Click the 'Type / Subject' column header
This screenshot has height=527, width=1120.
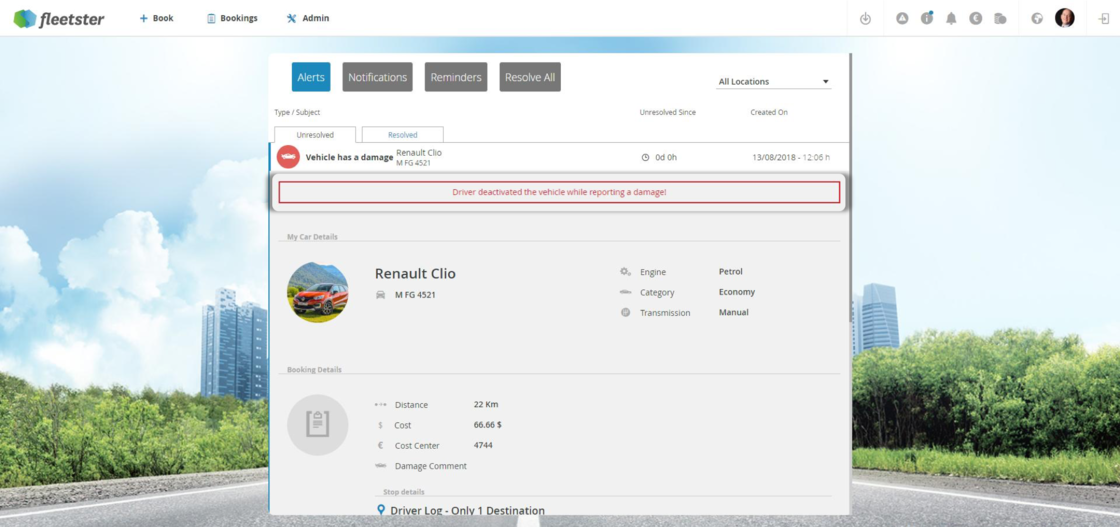click(297, 112)
